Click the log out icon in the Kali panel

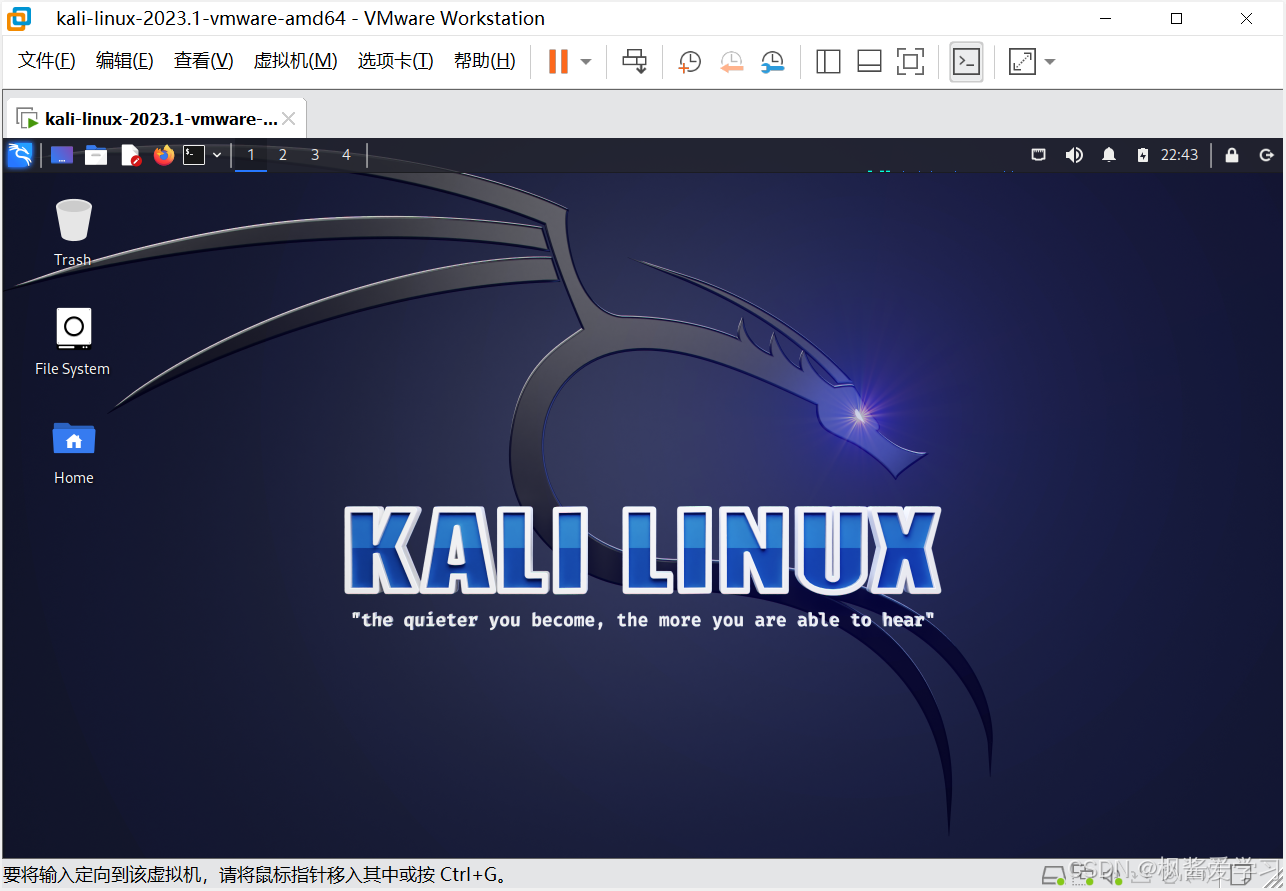1266,155
